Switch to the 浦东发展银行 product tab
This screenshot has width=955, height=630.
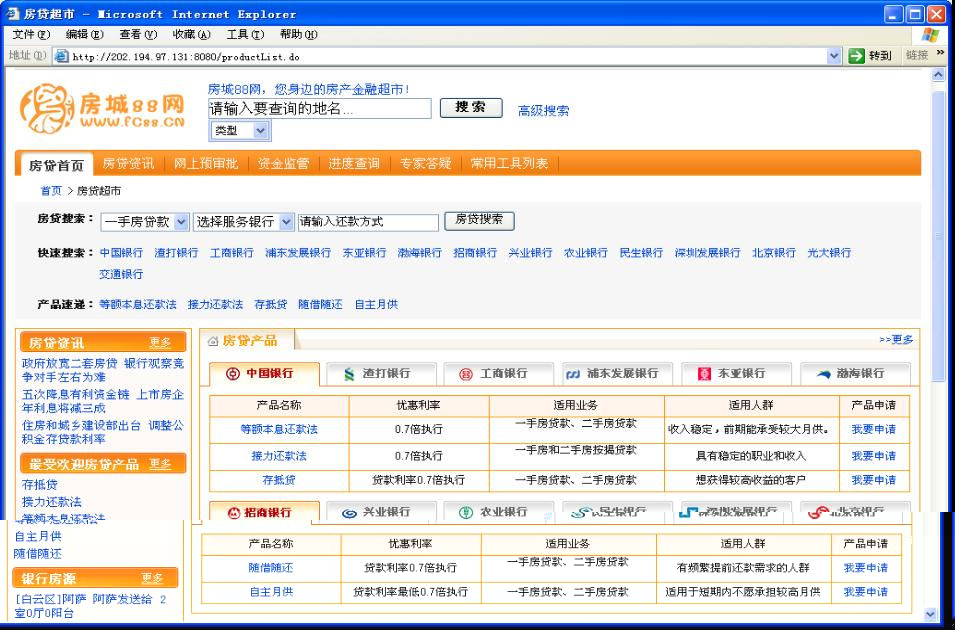pyautogui.click(x=617, y=374)
